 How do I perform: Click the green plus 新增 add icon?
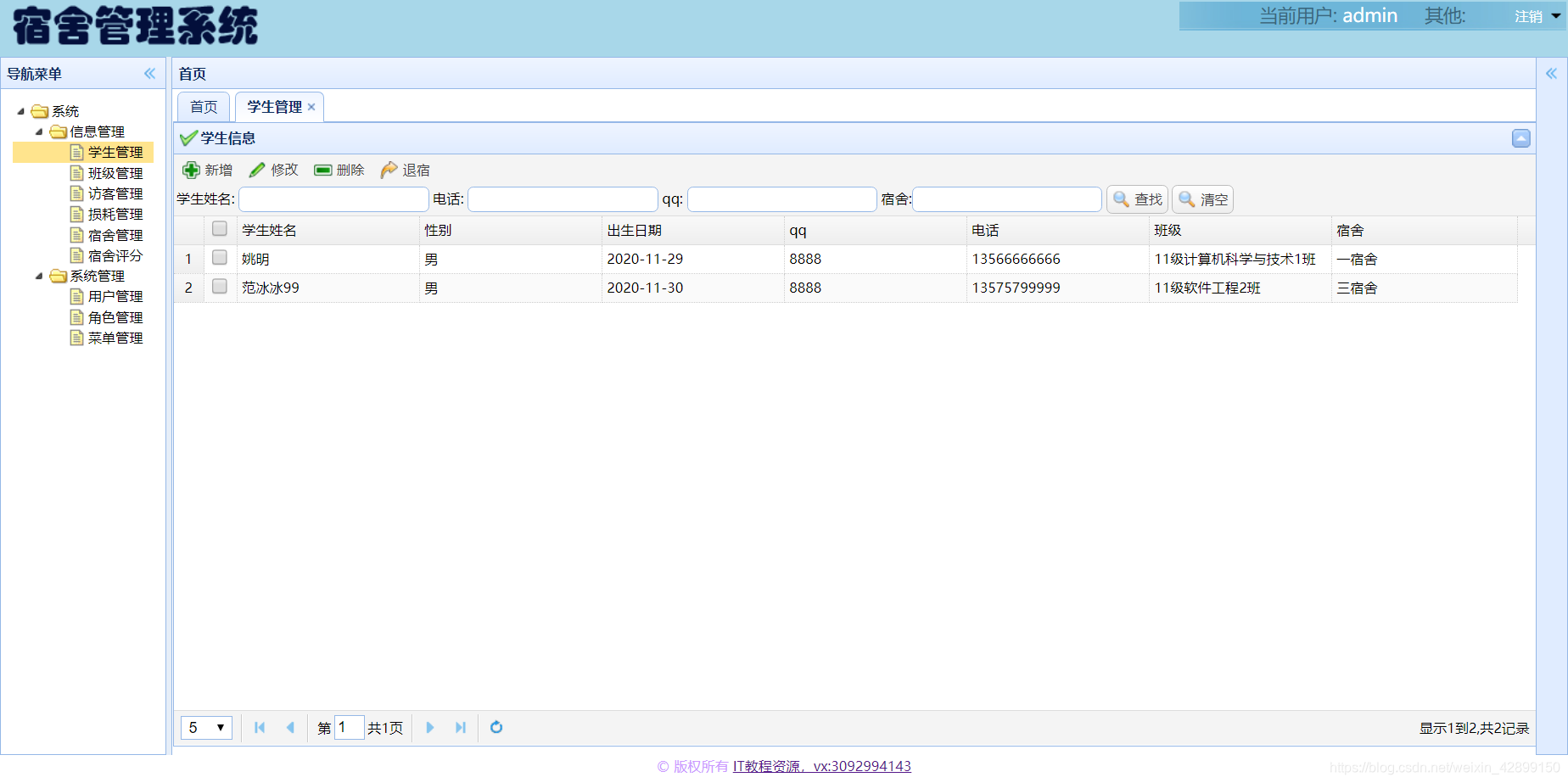point(191,171)
